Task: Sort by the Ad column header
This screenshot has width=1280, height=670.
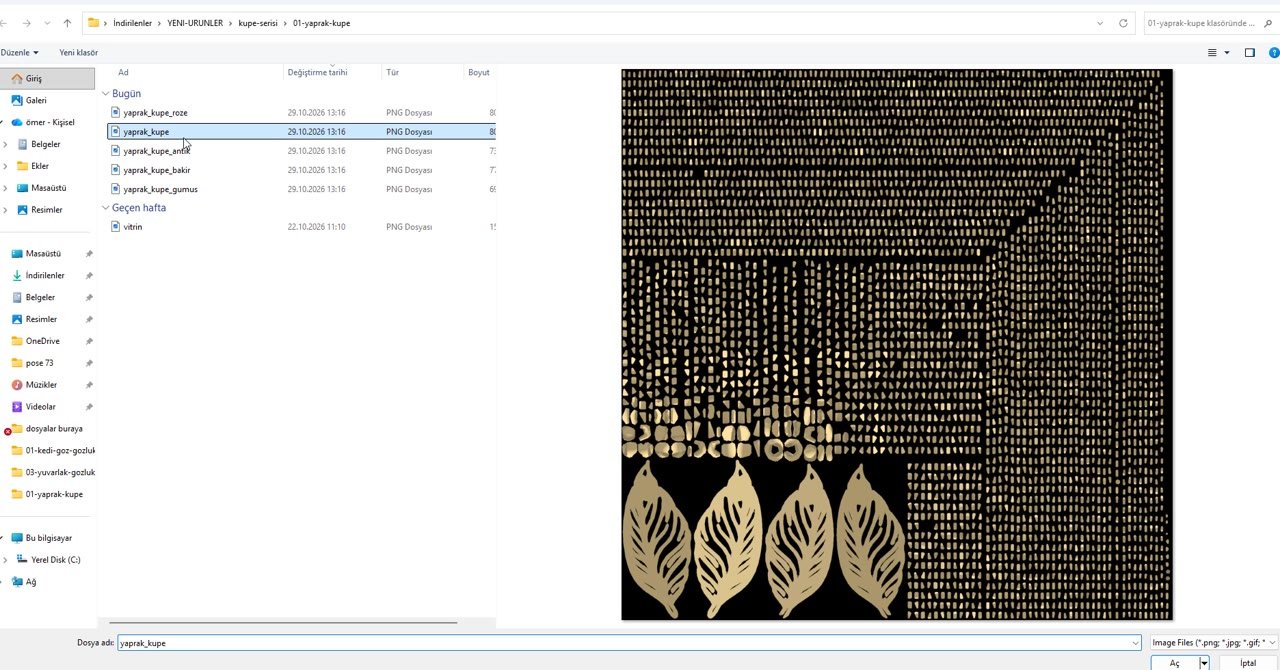Action: pyautogui.click(x=123, y=72)
